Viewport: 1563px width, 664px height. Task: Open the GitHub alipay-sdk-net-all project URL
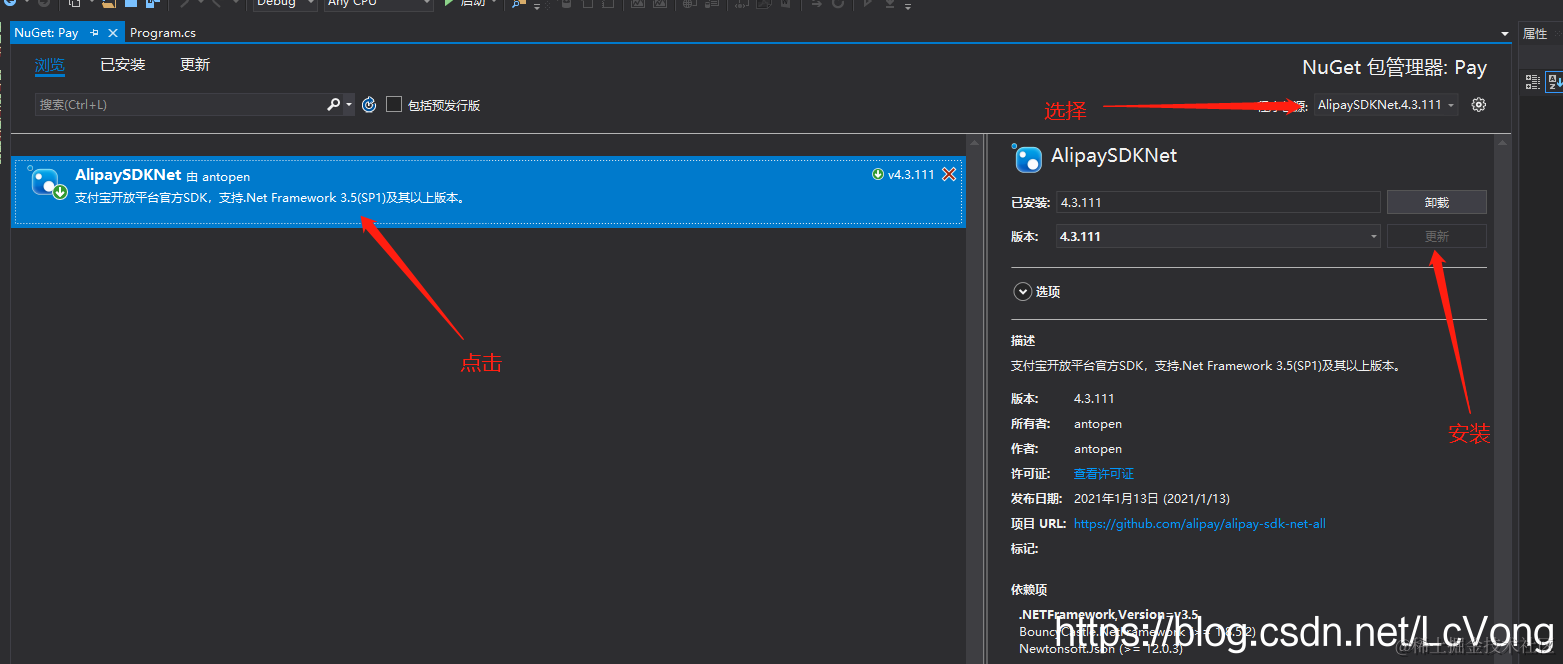click(x=1199, y=523)
